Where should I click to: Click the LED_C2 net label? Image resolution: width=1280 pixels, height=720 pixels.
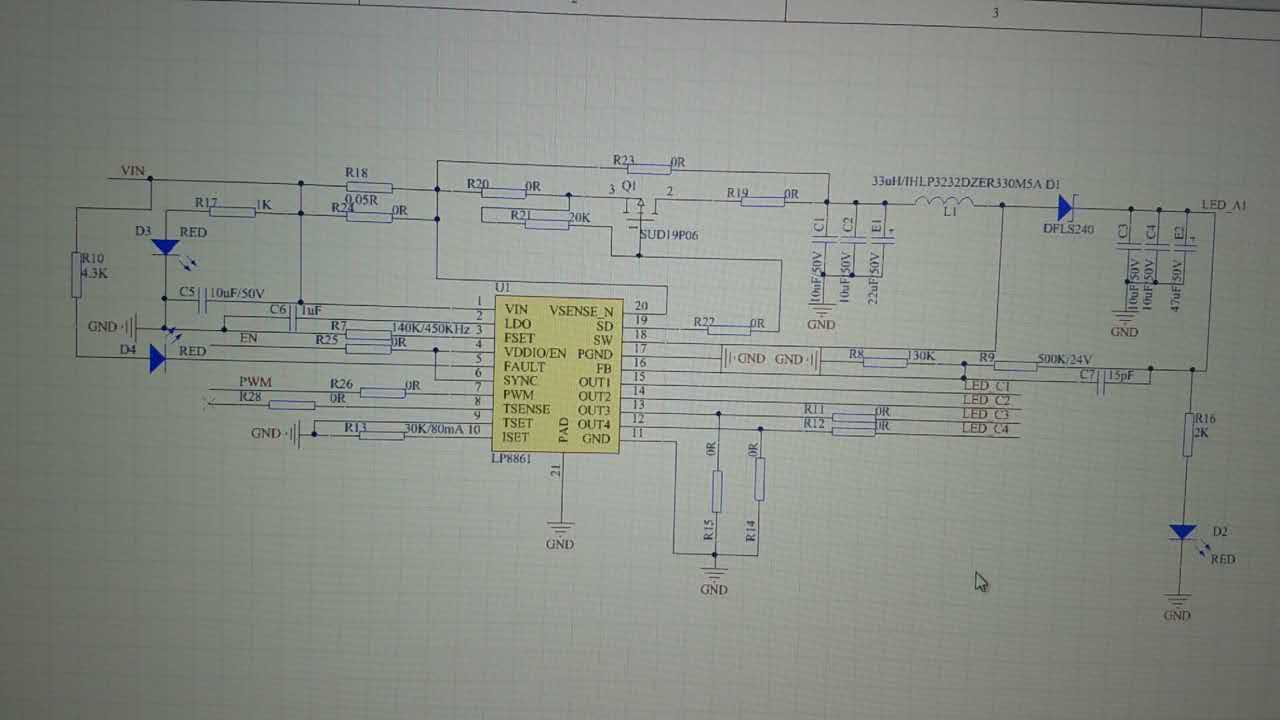point(986,400)
